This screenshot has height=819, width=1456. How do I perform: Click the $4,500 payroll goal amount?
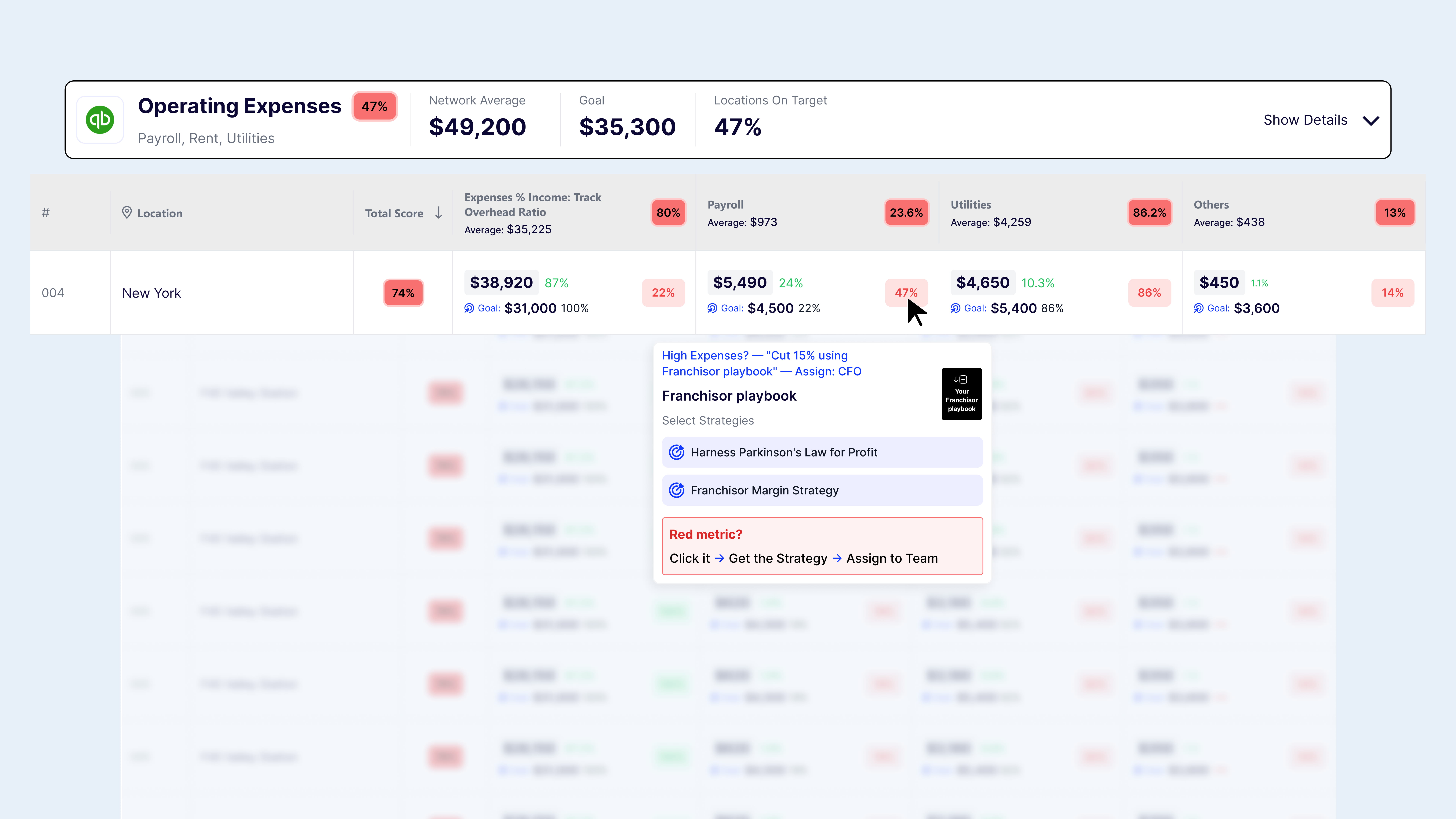click(770, 308)
